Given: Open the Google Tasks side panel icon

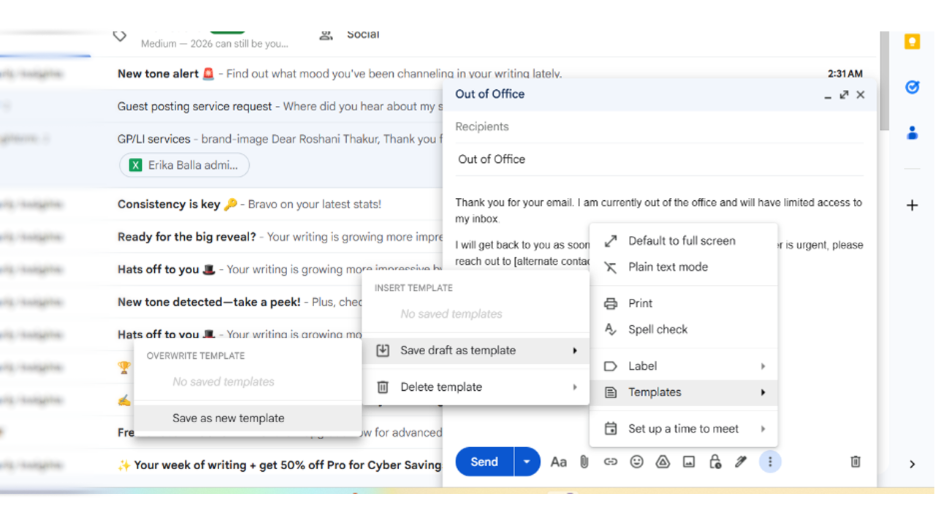Looking at the screenshot, I should 912,87.
